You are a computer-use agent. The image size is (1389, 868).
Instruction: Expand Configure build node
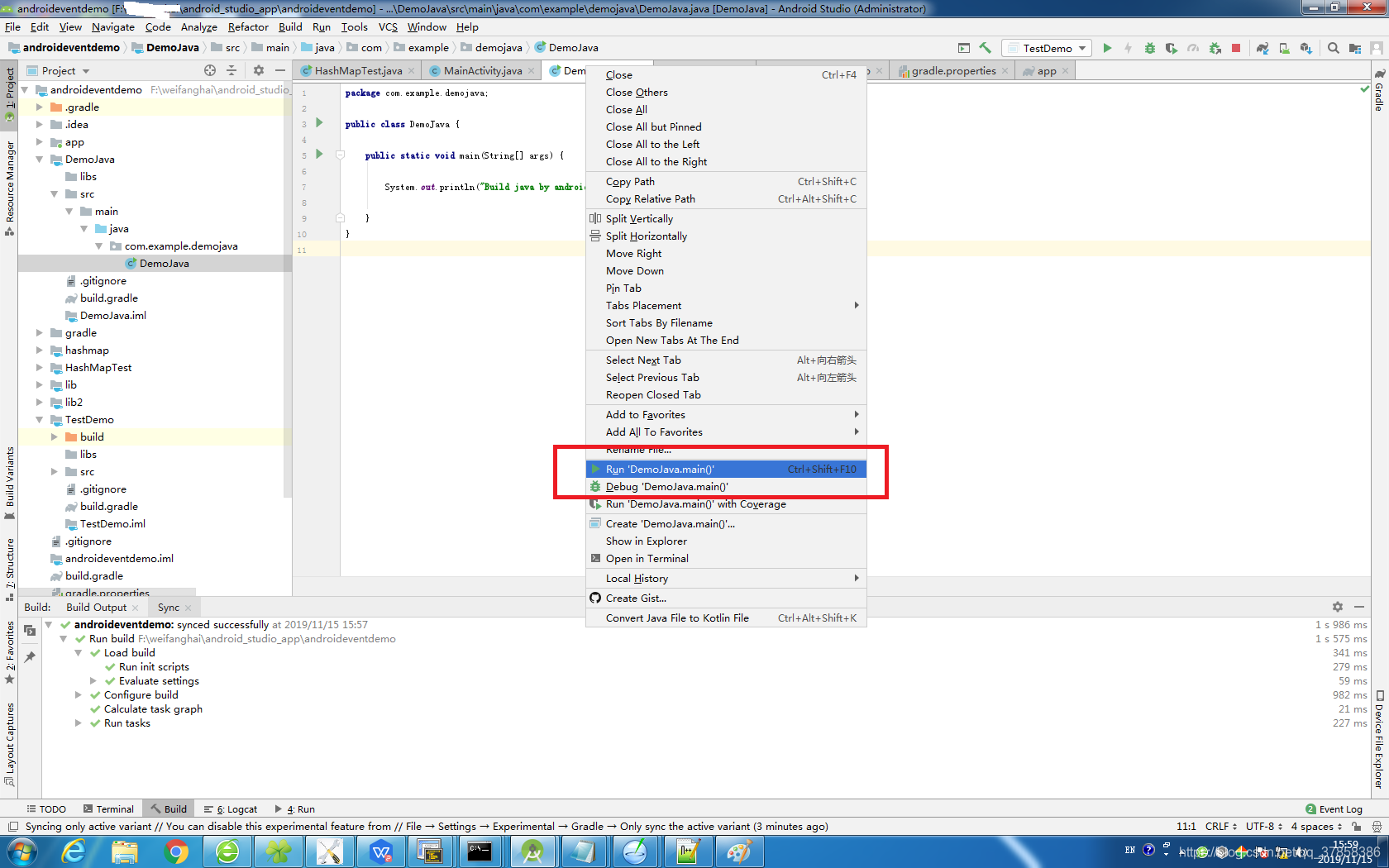pos(79,695)
